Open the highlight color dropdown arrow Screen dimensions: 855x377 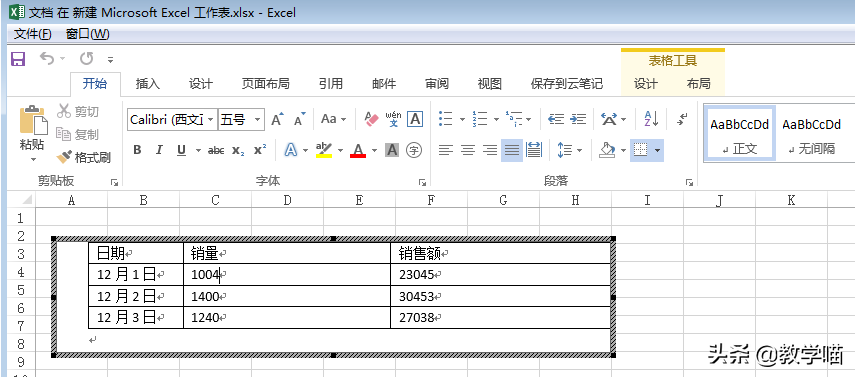coord(340,150)
